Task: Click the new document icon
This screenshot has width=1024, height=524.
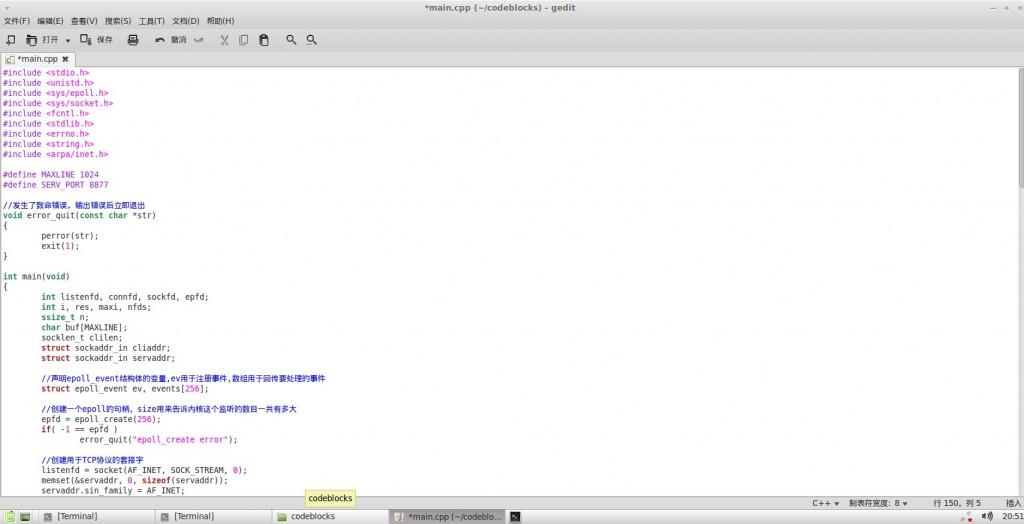Action: tap(11, 40)
